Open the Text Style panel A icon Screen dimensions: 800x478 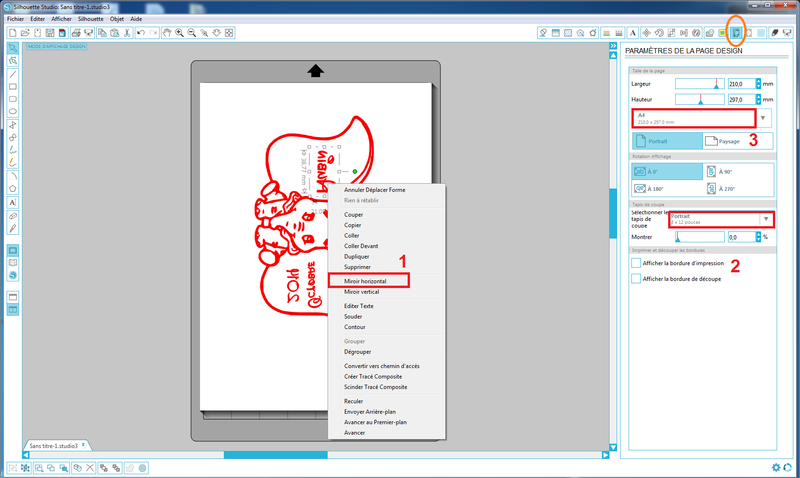click(633, 33)
